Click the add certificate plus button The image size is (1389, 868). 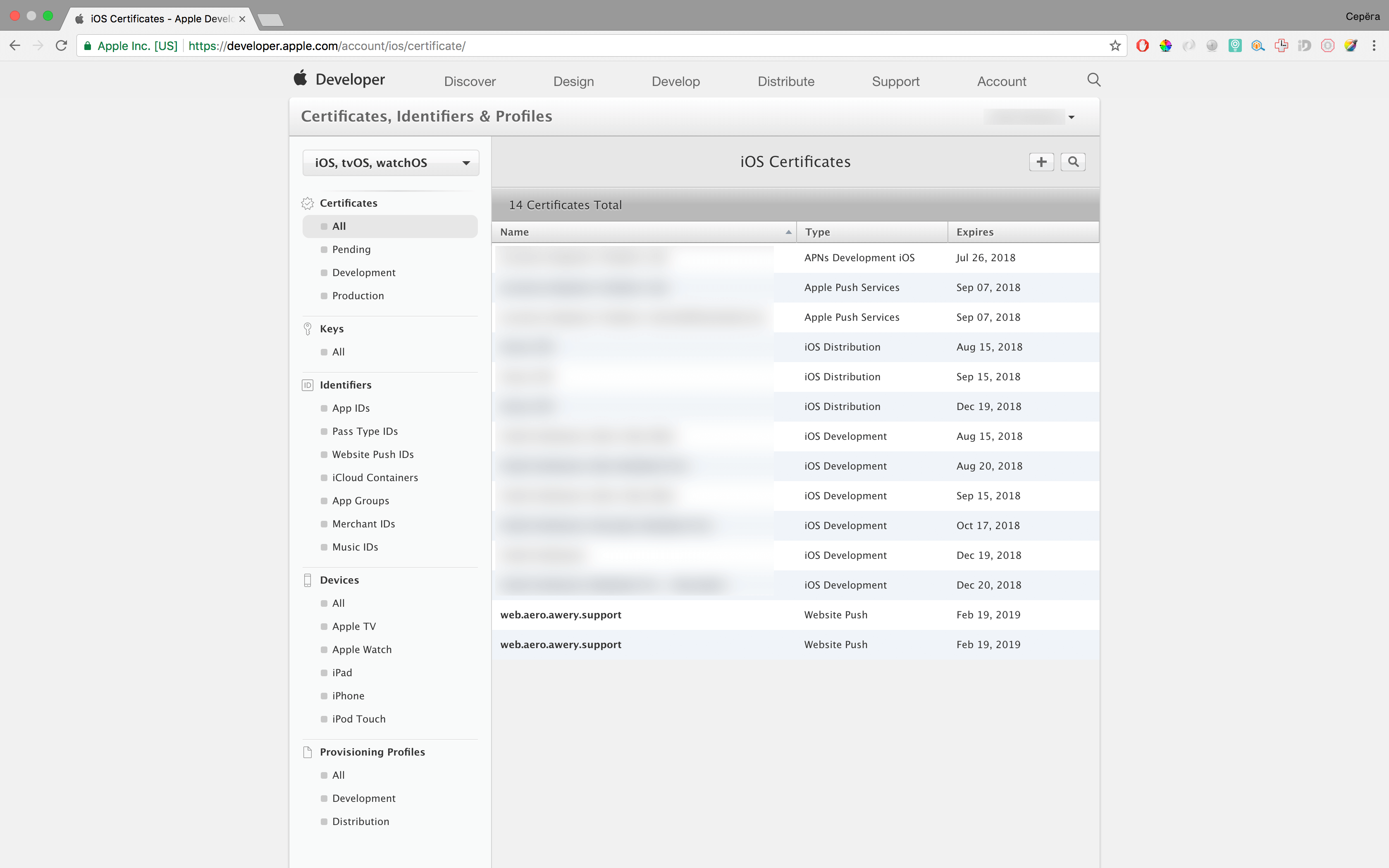coord(1041,162)
